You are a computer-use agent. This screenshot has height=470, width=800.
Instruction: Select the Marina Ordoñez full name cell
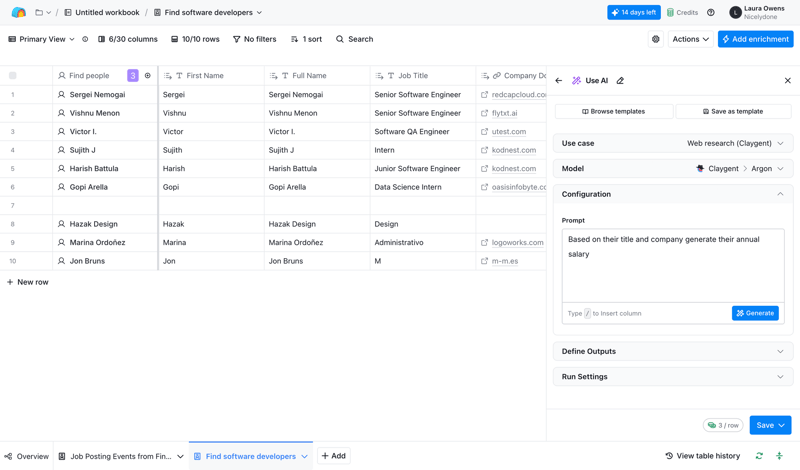317,242
